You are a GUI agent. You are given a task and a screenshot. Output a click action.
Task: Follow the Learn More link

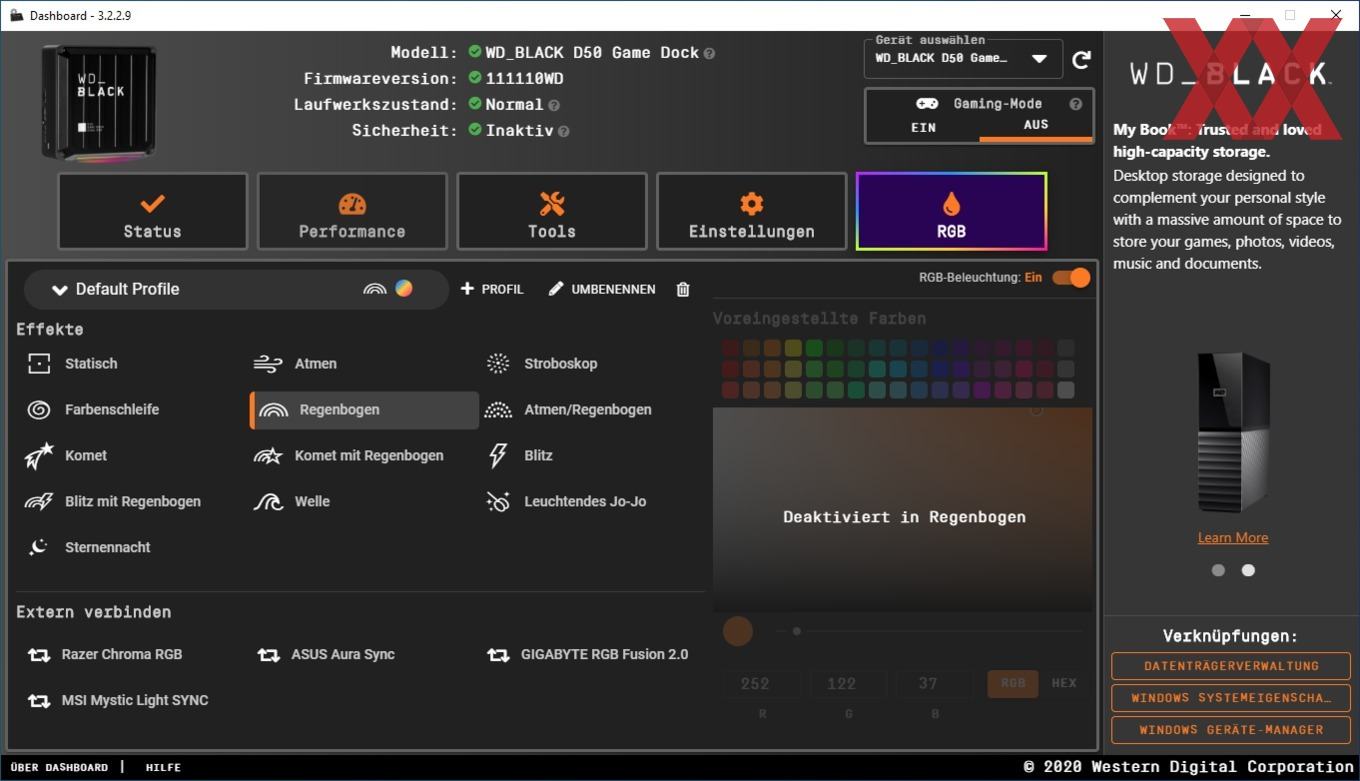pyautogui.click(x=1232, y=538)
